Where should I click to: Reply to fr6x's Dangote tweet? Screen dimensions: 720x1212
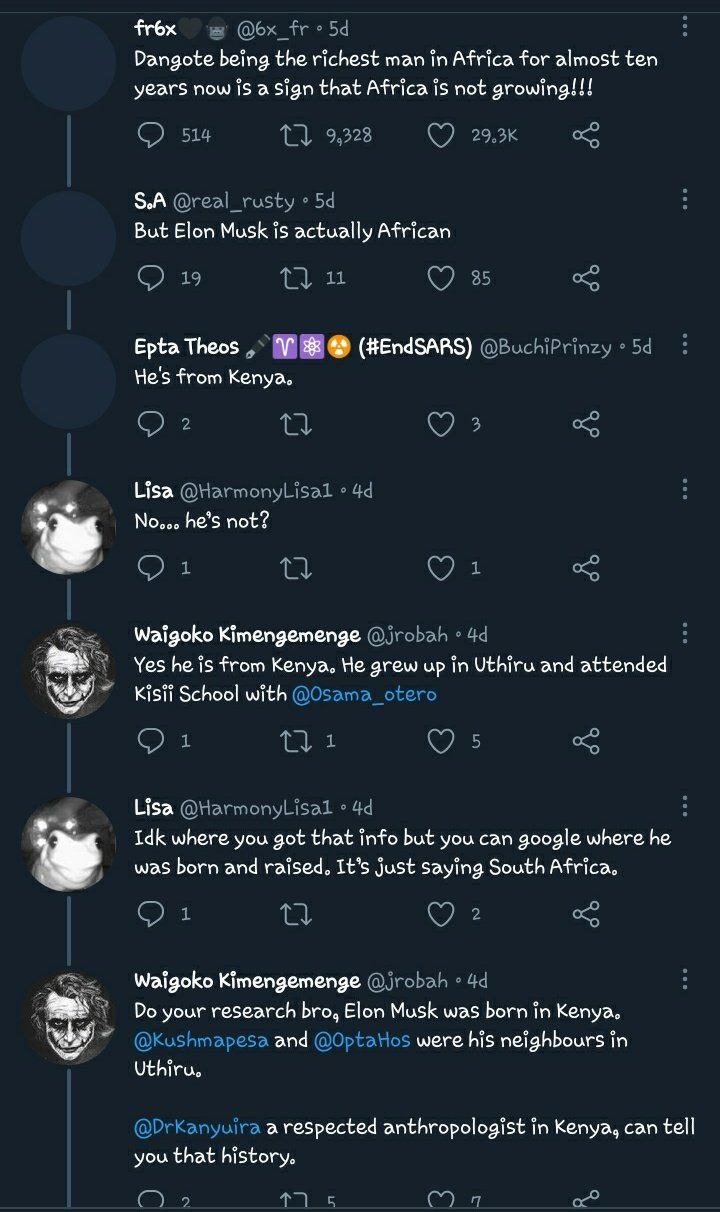150,134
